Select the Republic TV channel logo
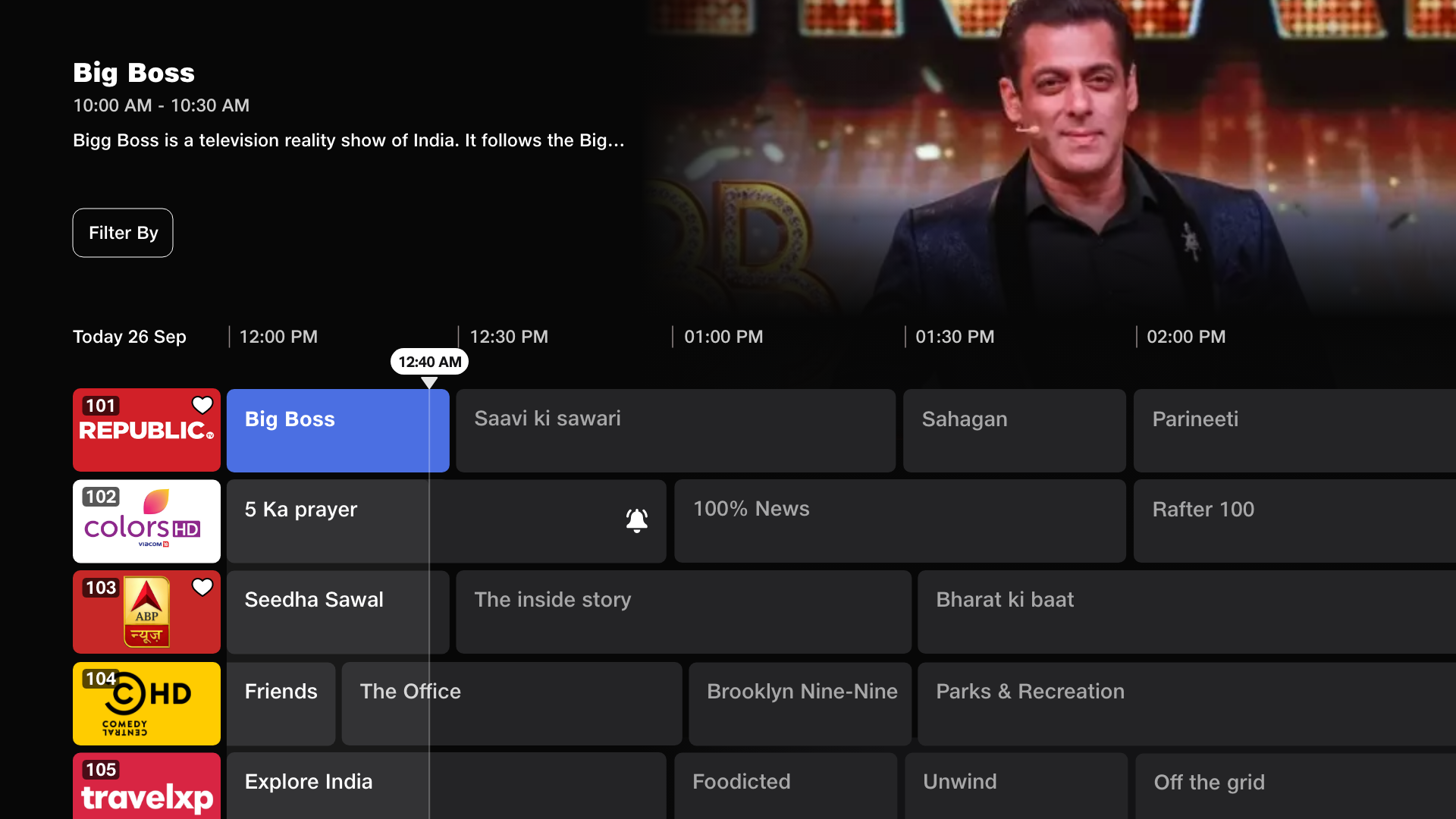 click(146, 430)
